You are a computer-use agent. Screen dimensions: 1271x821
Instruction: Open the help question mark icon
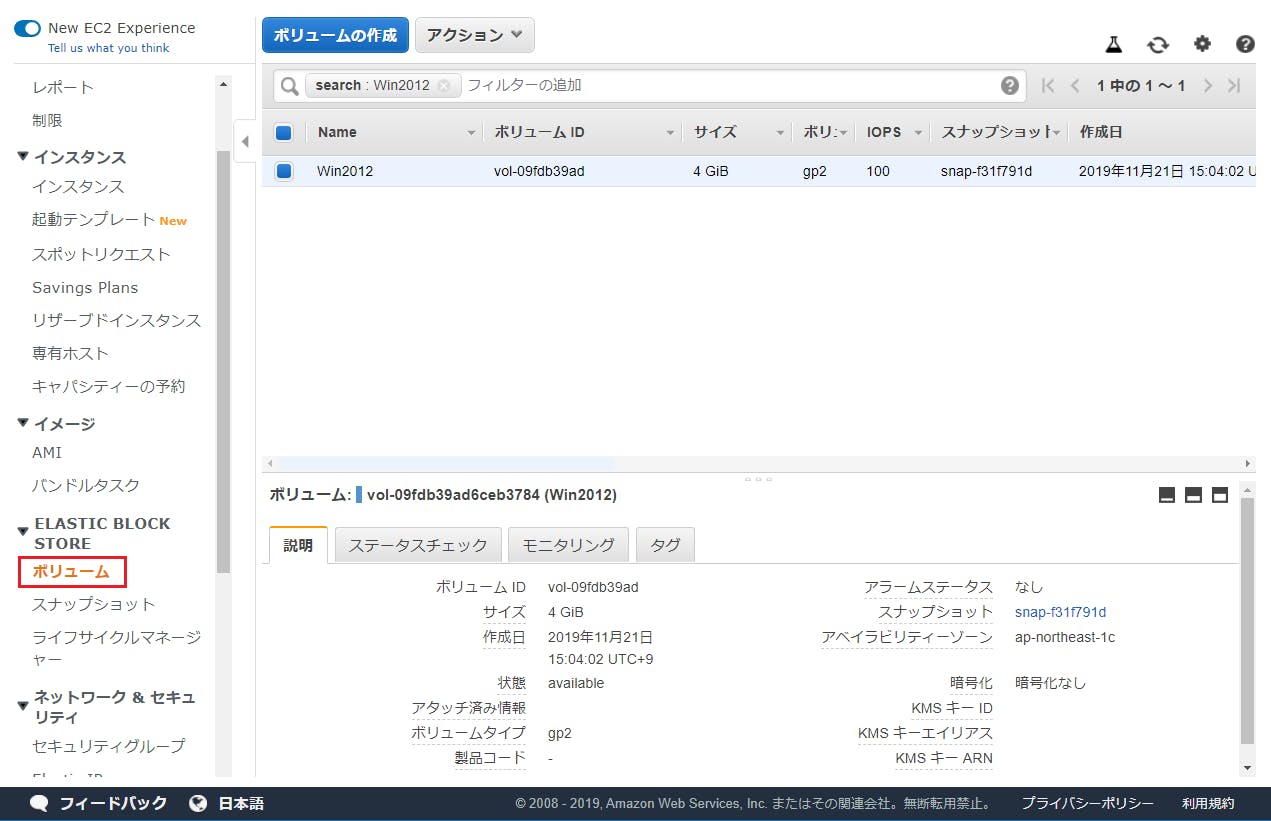1245,44
